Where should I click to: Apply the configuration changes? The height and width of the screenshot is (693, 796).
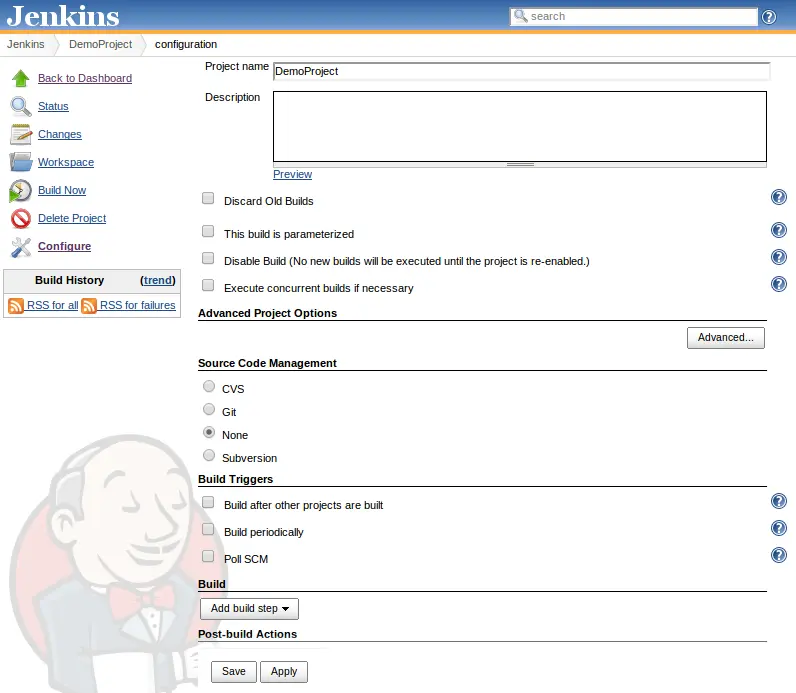pyautogui.click(x=284, y=672)
